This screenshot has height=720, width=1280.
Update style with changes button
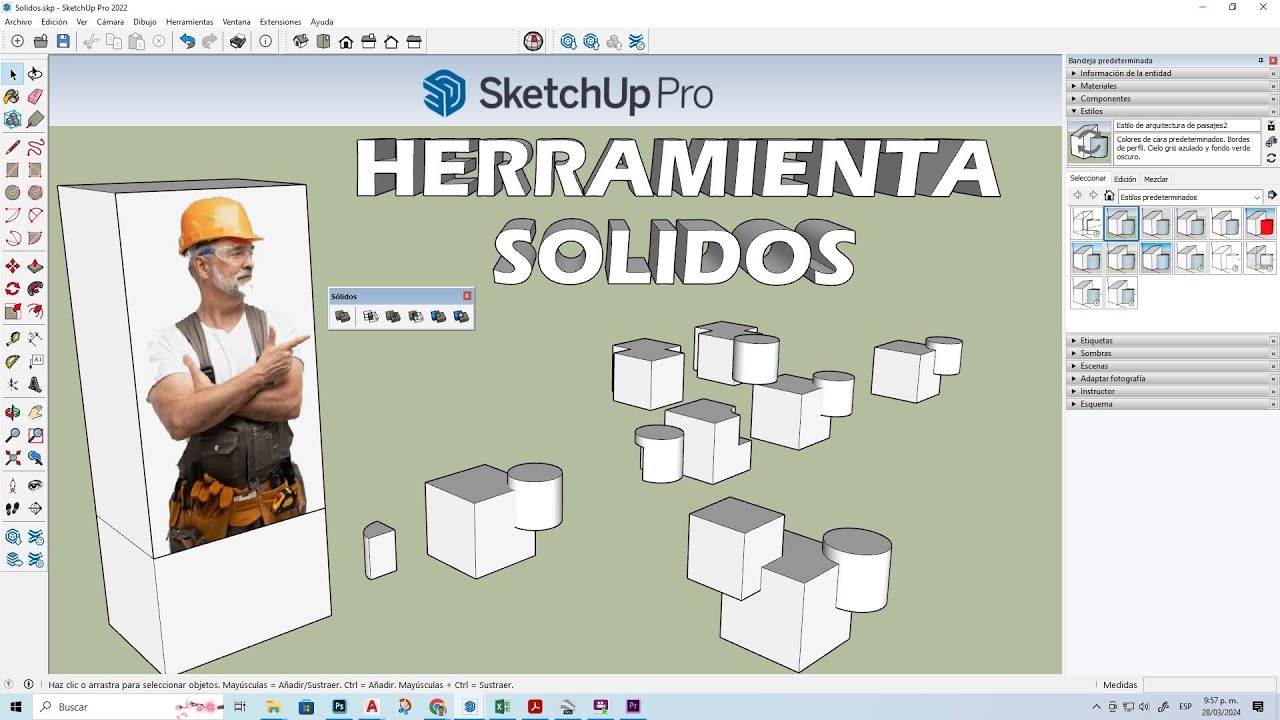(x=1271, y=158)
